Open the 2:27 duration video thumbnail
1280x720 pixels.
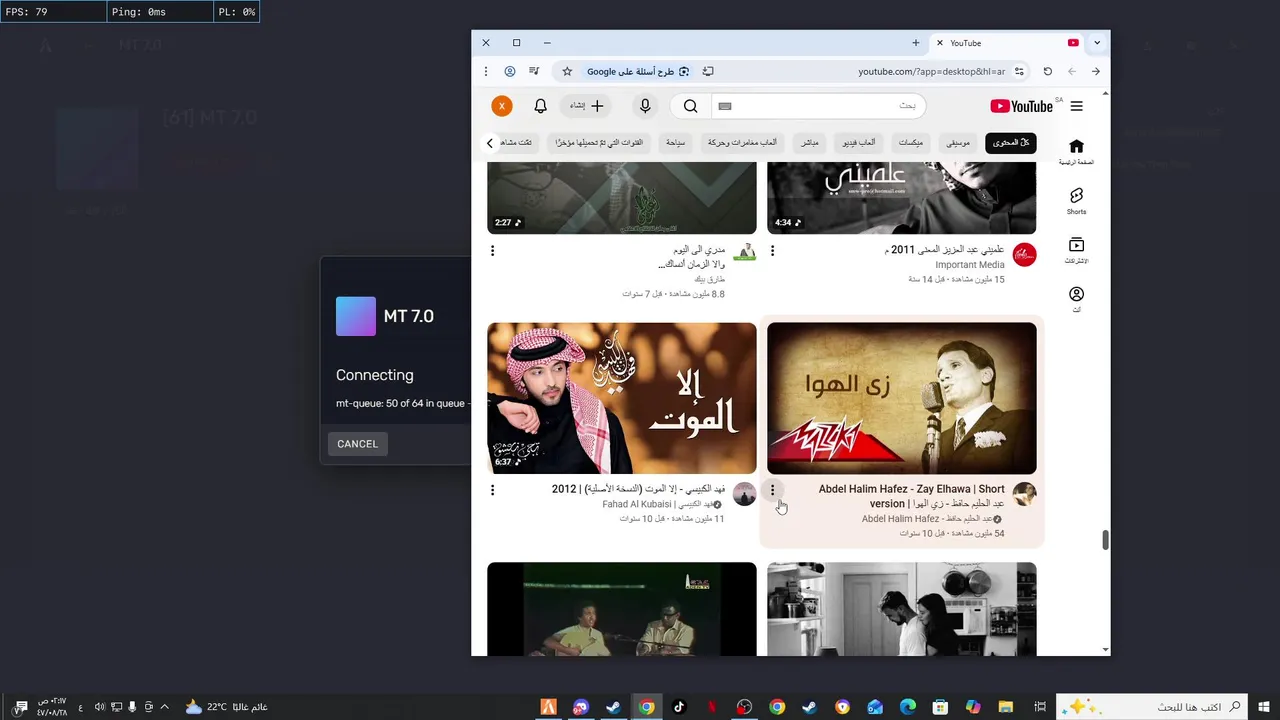pyautogui.click(x=622, y=198)
